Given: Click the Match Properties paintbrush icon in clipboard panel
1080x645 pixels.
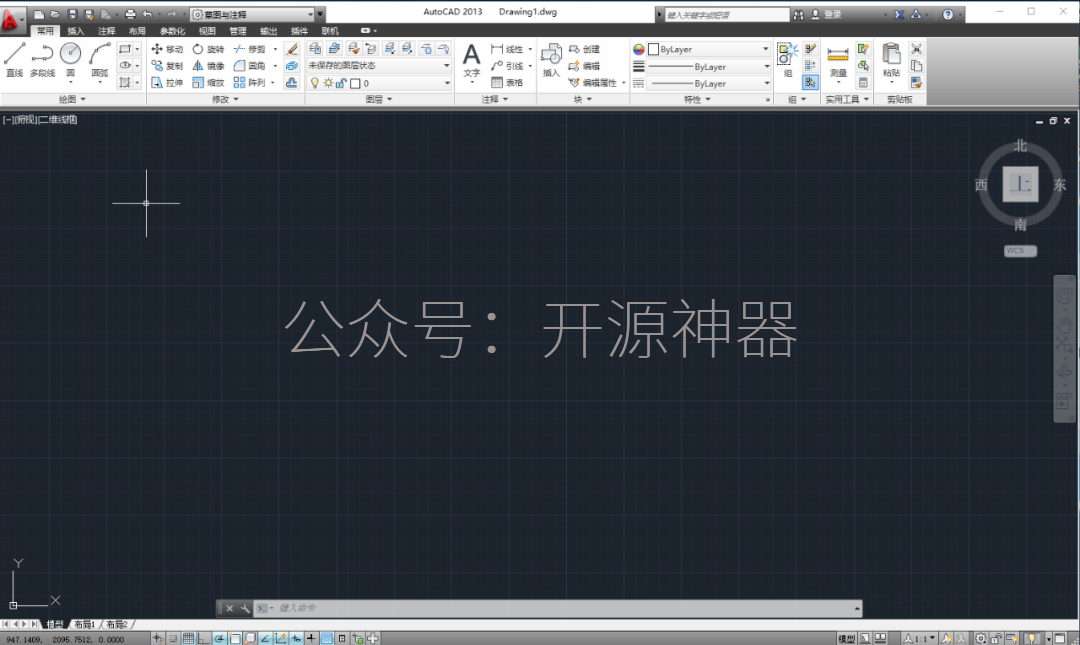Looking at the screenshot, I should 916,83.
